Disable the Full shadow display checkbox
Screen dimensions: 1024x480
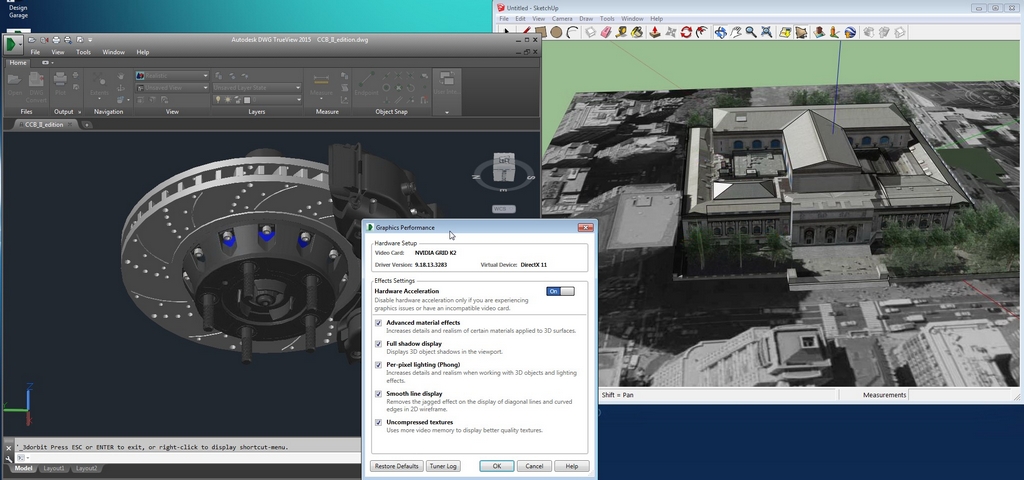click(x=378, y=344)
